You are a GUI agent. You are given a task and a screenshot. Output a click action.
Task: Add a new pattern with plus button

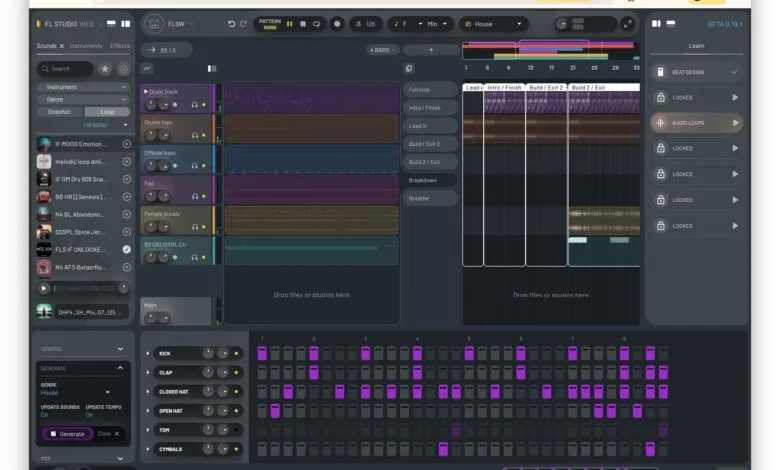tap(431, 50)
